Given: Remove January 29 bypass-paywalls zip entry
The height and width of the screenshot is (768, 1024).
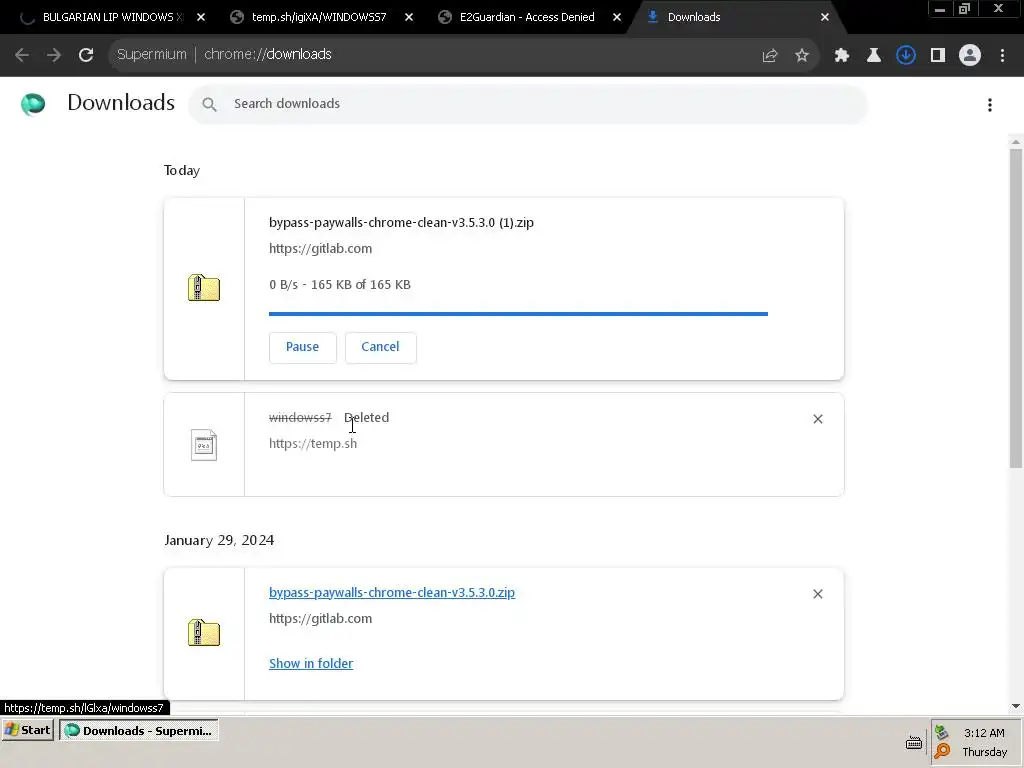Looking at the screenshot, I should tap(818, 594).
